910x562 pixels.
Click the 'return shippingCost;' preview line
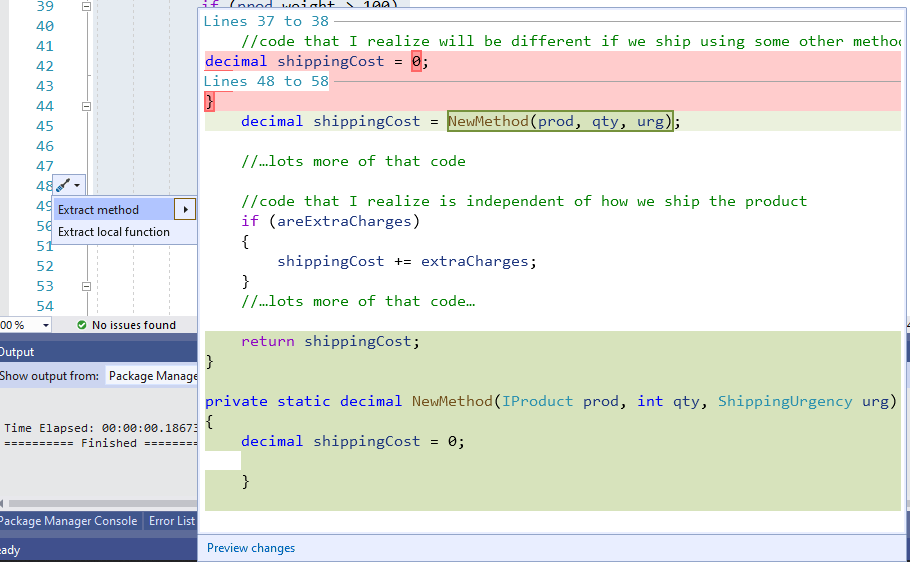tap(330, 341)
